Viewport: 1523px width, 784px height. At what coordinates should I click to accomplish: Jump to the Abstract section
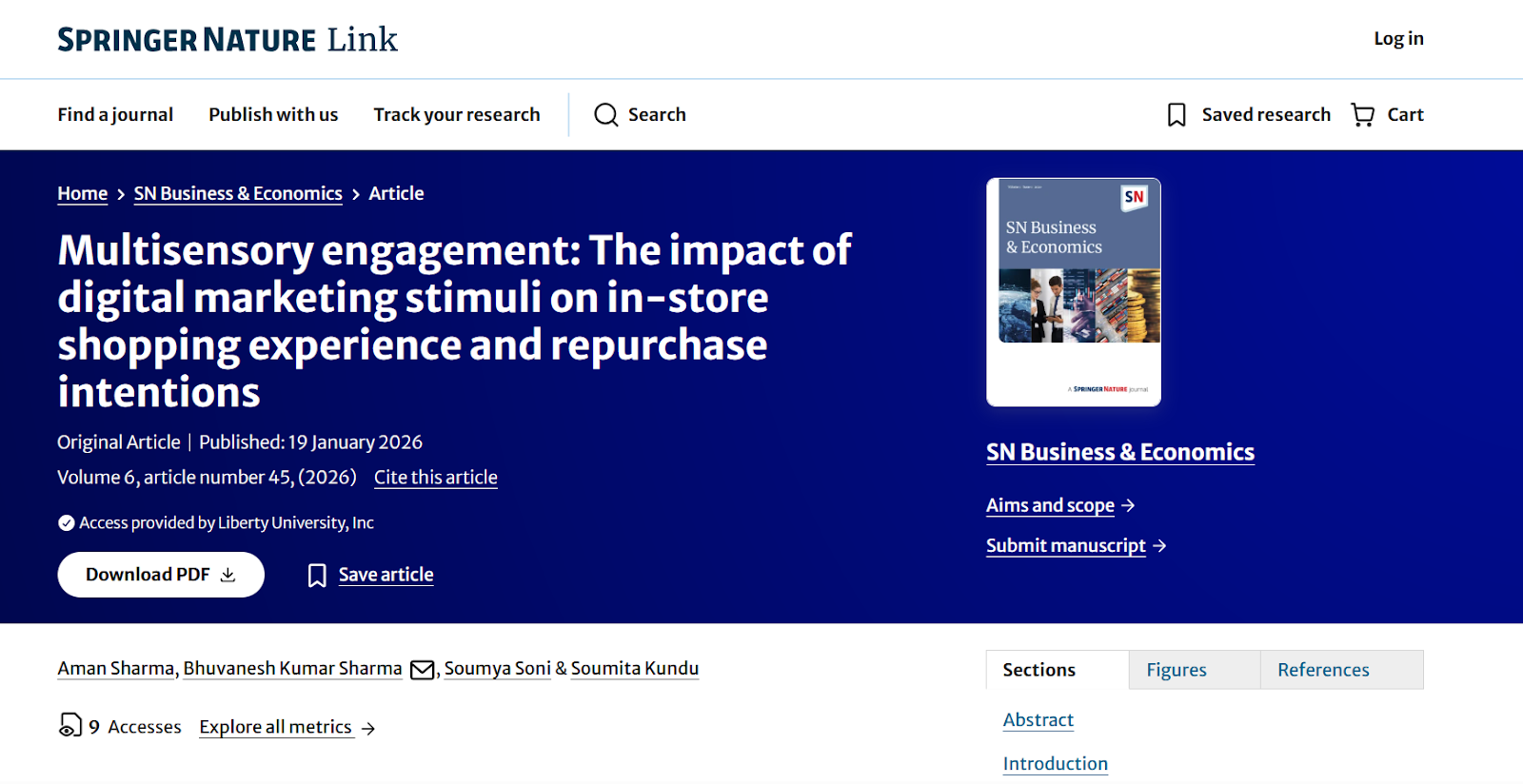pyautogui.click(x=1038, y=720)
